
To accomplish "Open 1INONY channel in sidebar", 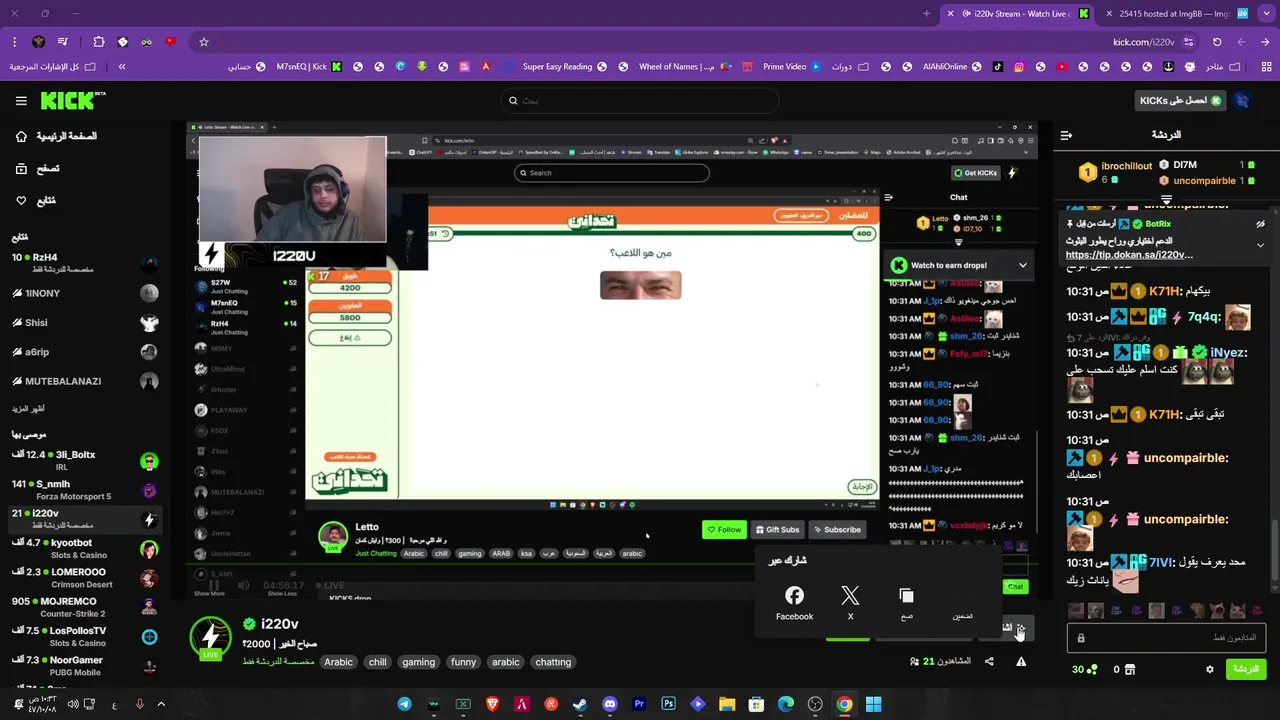I will pyautogui.click(x=85, y=293).
